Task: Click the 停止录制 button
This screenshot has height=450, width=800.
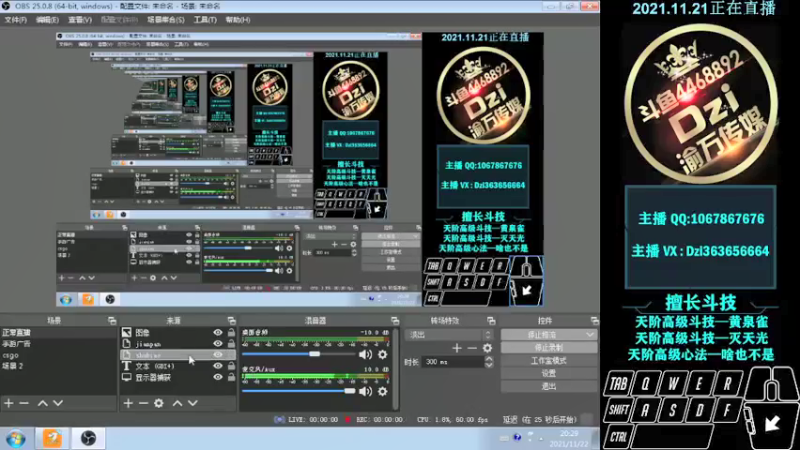Action: [549, 347]
